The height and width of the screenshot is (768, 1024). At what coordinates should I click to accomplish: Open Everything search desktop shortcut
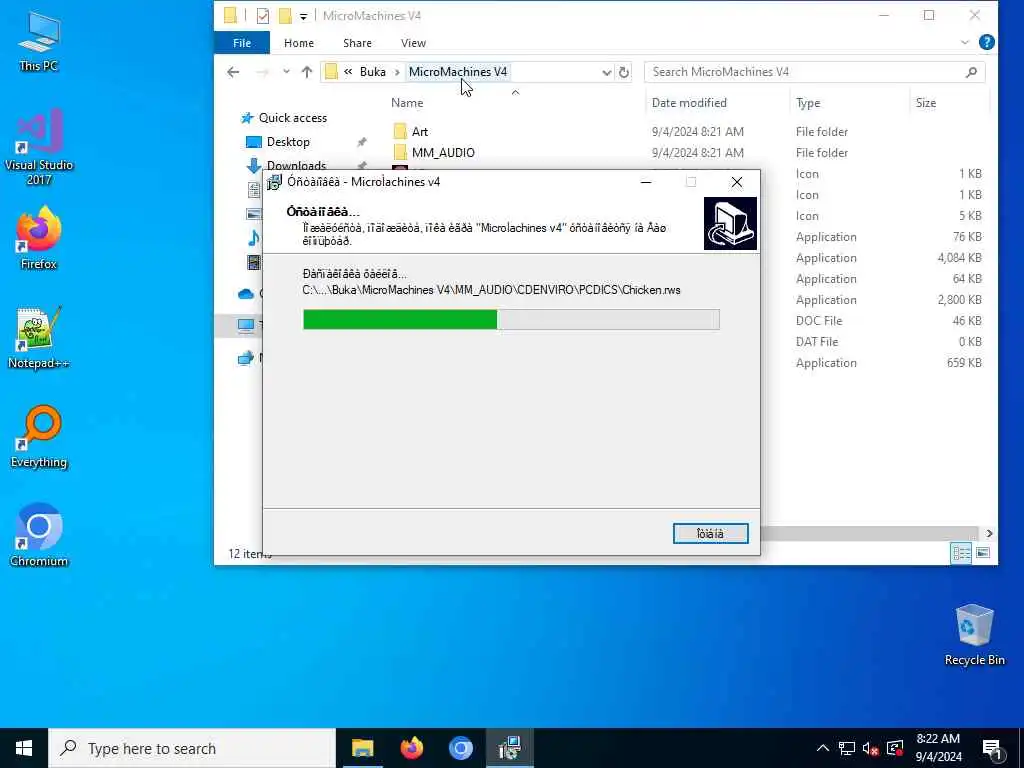pyautogui.click(x=39, y=437)
